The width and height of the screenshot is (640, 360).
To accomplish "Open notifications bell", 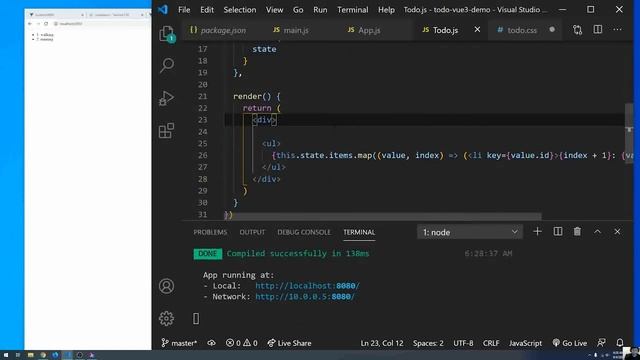I will pyautogui.click(x=620, y=343).
